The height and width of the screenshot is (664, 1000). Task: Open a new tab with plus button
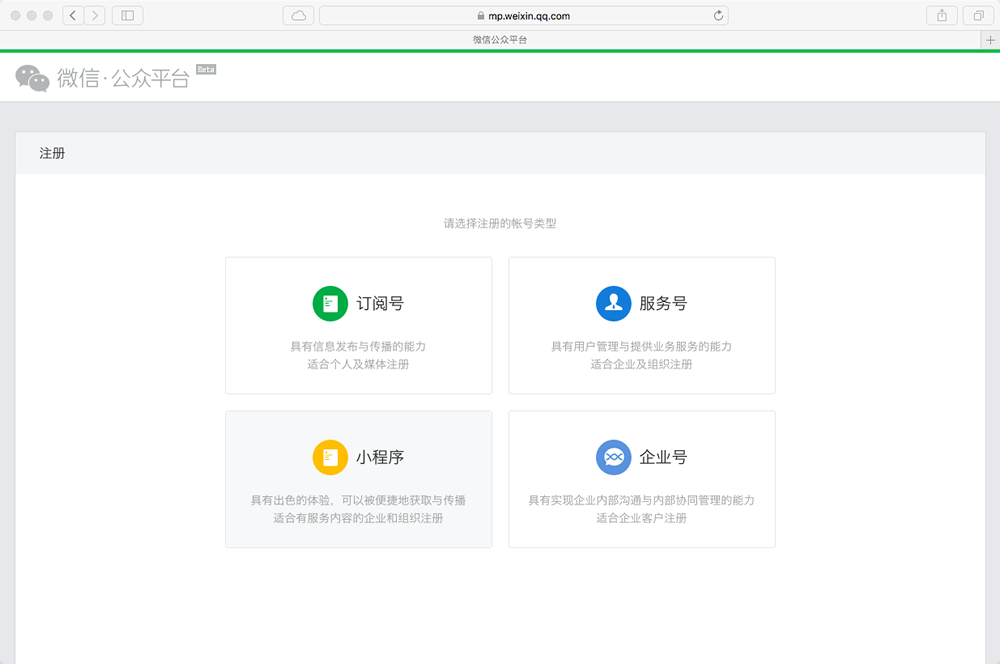(x=990, y=40)
